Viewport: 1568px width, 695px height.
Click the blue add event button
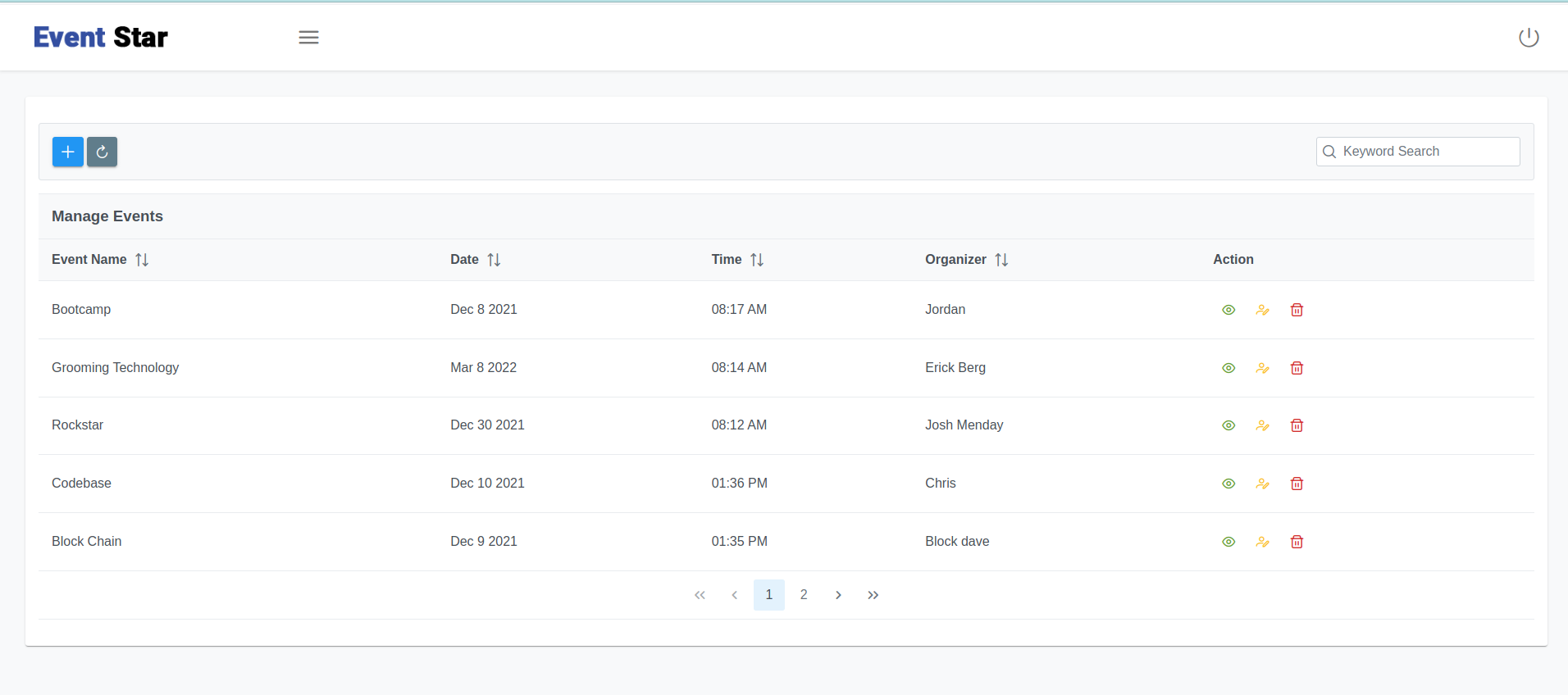pyautogui.click(x=68, y=152)
